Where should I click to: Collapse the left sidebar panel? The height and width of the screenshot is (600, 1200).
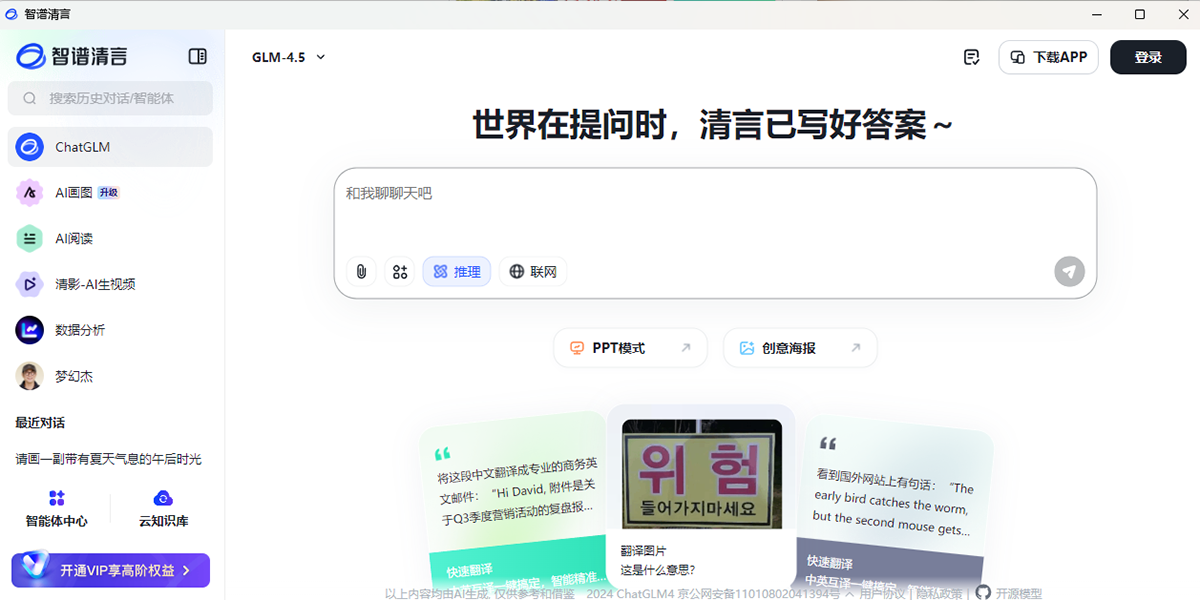pyautogui.click(x=197, y=55)
